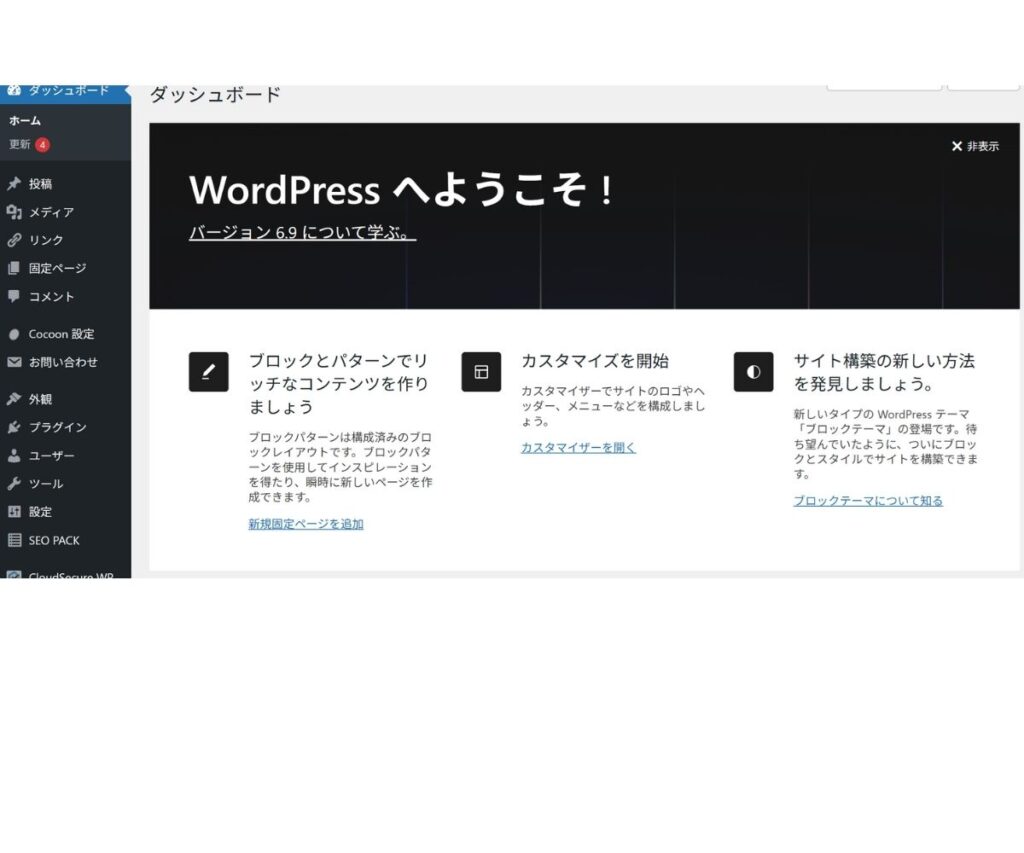Click the 外観 appearance icon

tap(16, 399)
